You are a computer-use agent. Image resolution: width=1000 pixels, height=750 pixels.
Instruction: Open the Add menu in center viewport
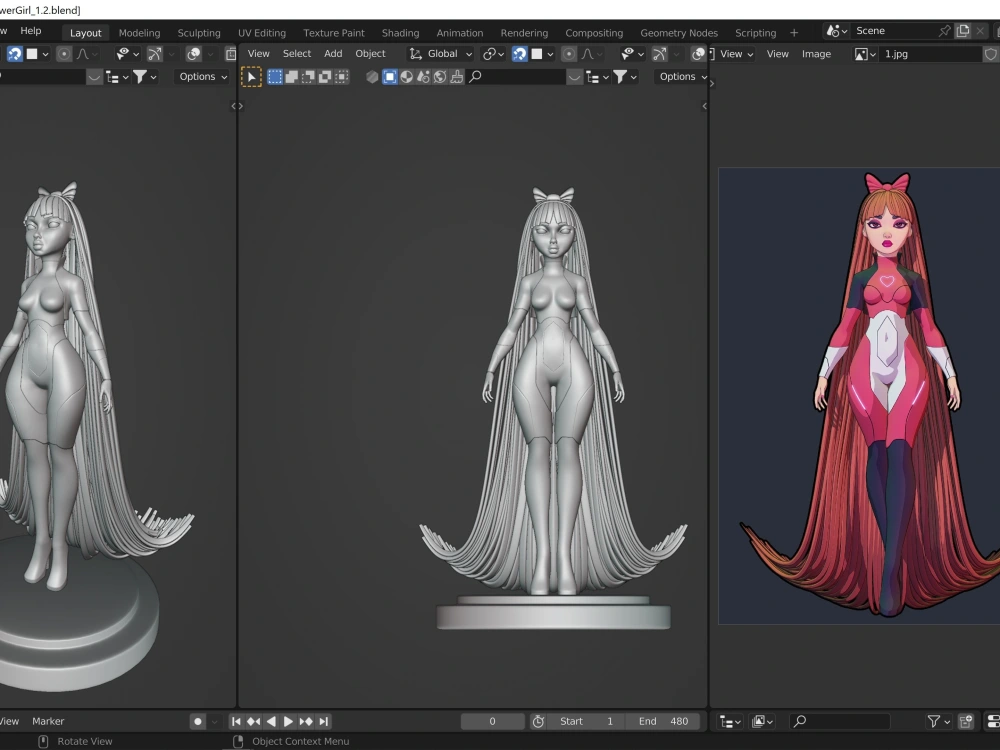tap(333, 54)
